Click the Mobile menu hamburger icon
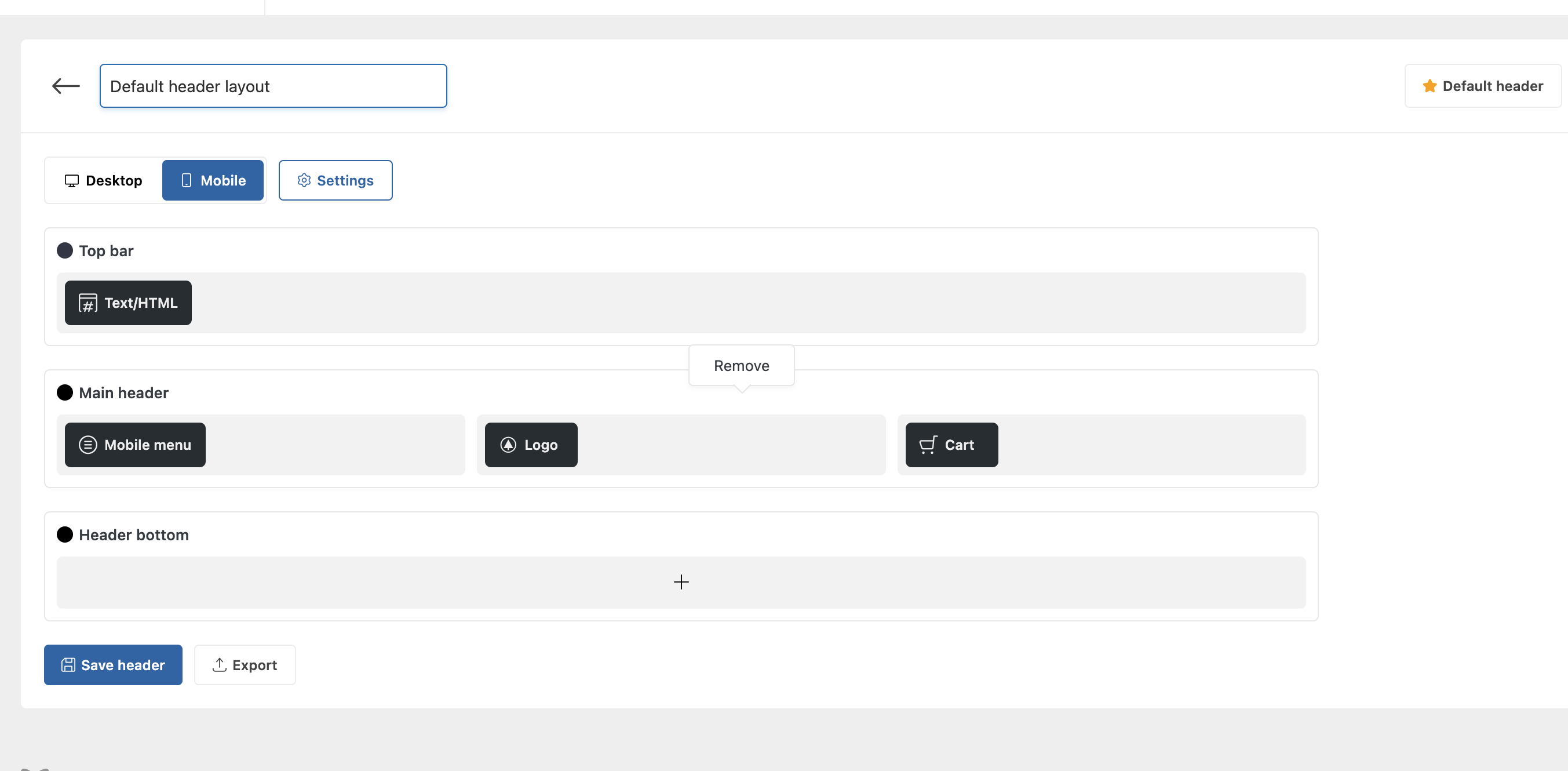The height and width of the screenshot is (771, 1568). 87,445
